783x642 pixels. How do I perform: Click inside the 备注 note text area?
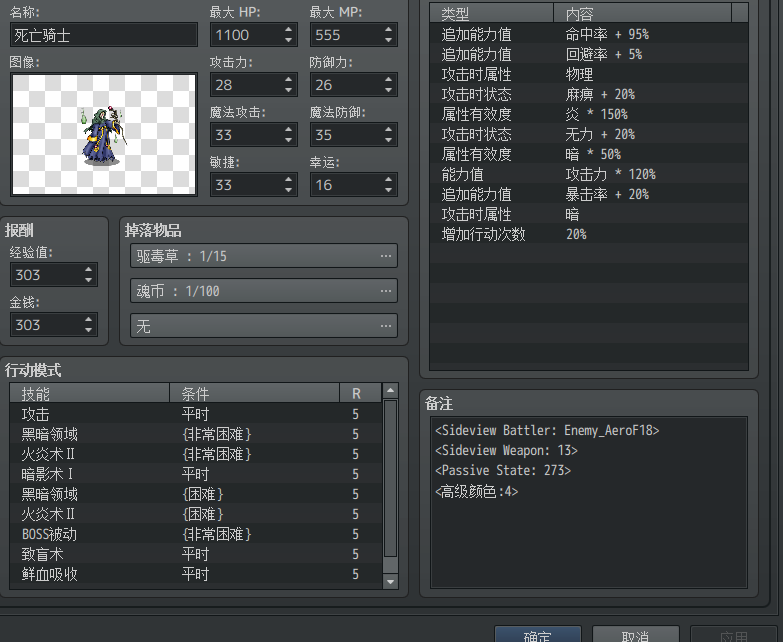[589, 502]
